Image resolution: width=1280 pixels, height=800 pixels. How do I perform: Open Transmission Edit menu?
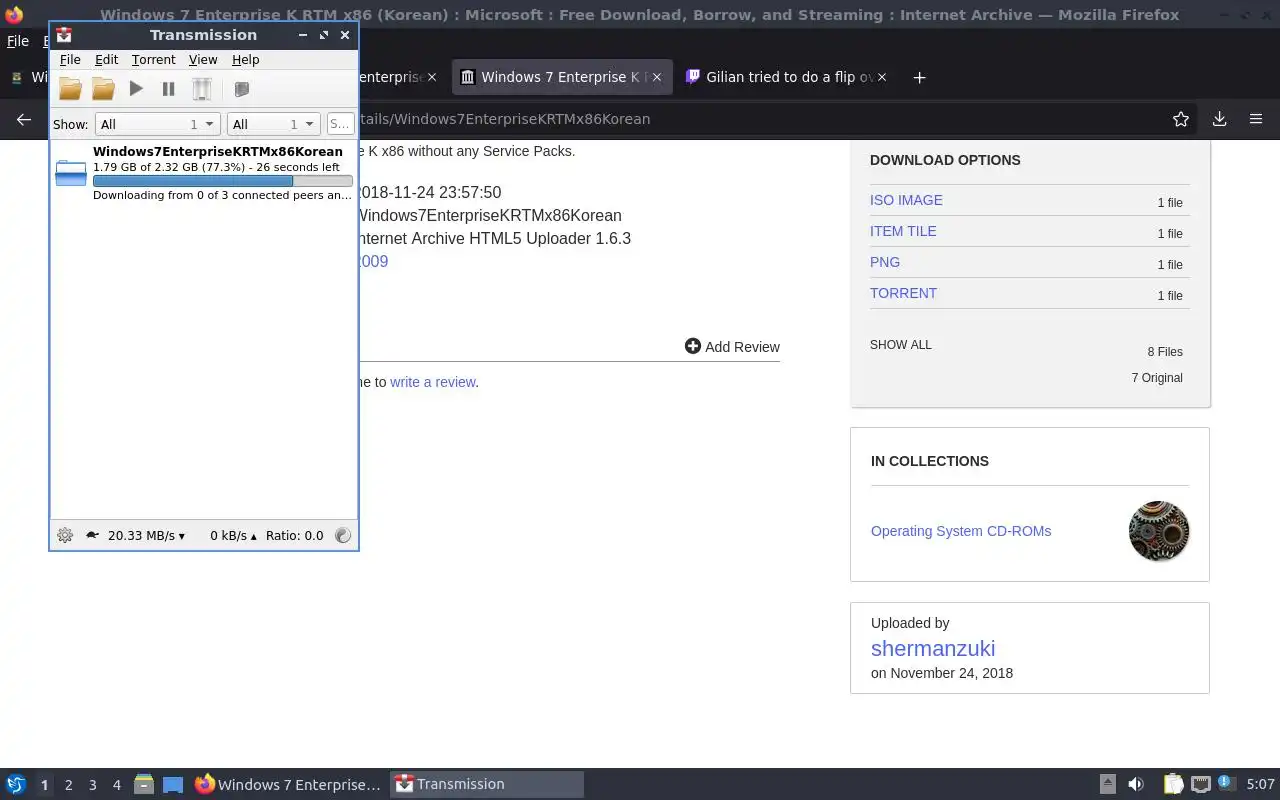click(x=106, y=60)
